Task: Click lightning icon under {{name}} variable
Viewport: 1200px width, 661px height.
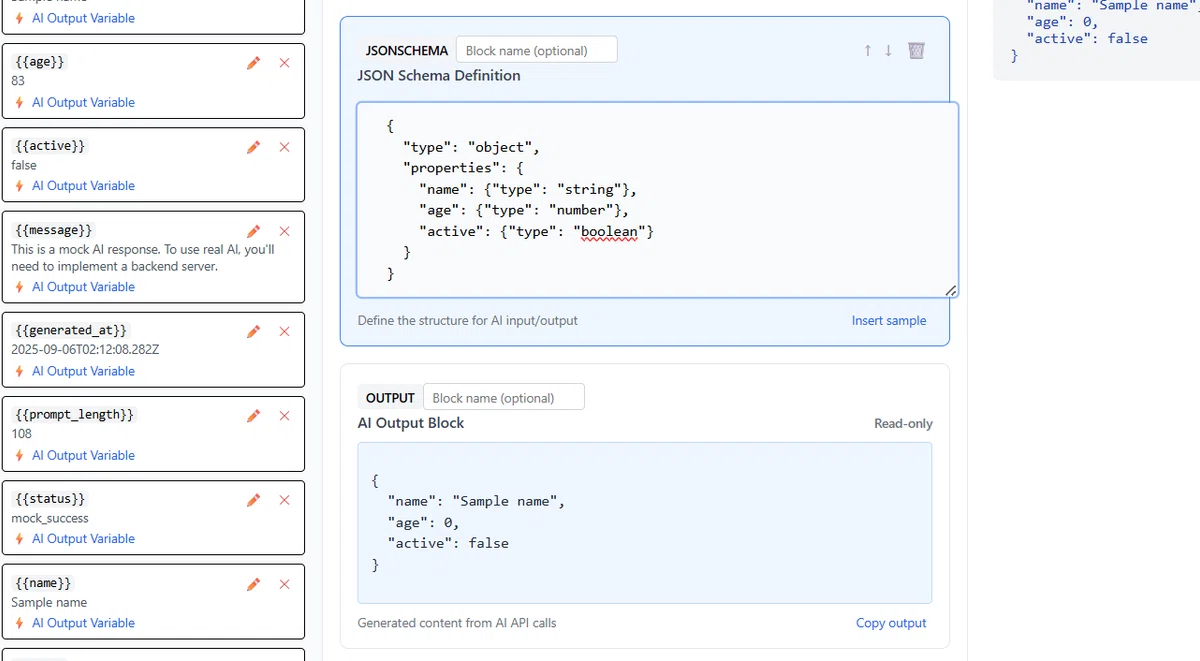Action: click(x=19, y=622)
